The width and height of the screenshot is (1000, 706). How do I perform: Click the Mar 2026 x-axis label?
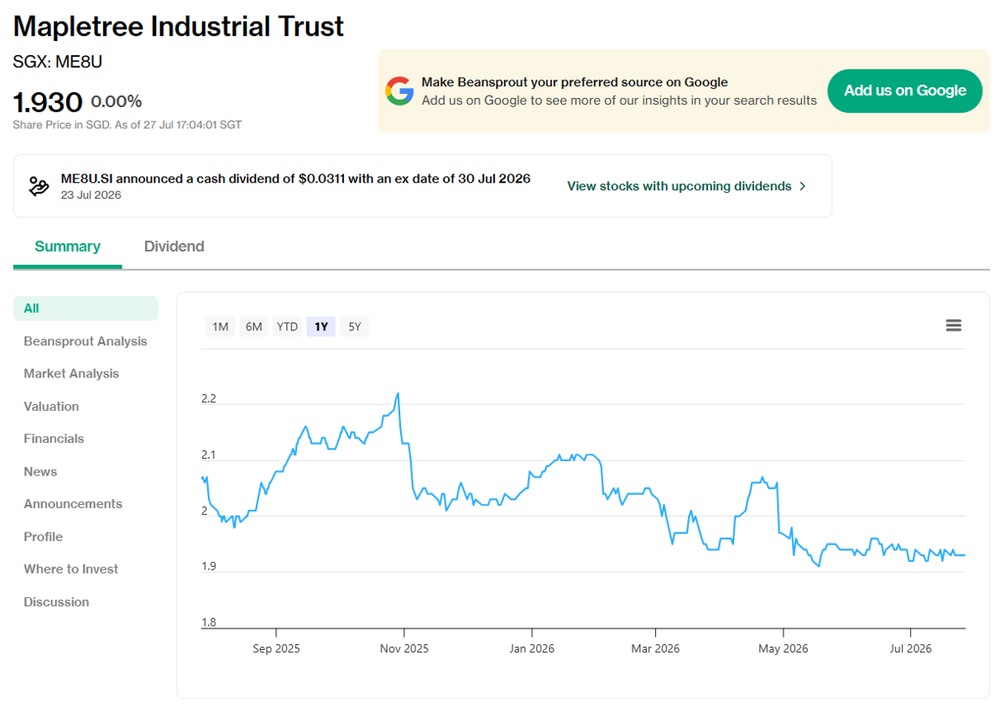(x=656, y=649)
